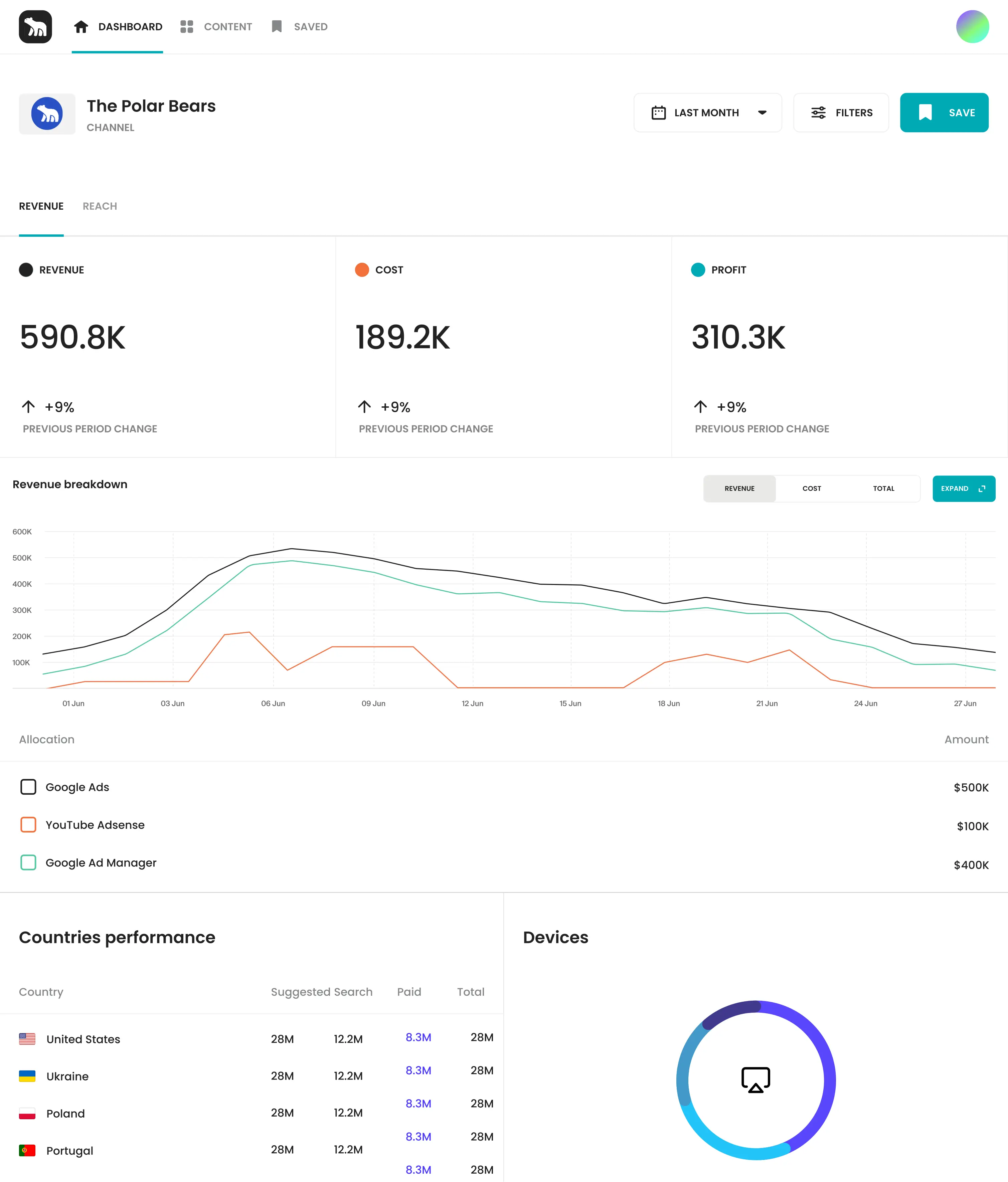This screenshot has height=1182, width=1008.
Task: Select the Cost chart view option
Action: (812, 489)
